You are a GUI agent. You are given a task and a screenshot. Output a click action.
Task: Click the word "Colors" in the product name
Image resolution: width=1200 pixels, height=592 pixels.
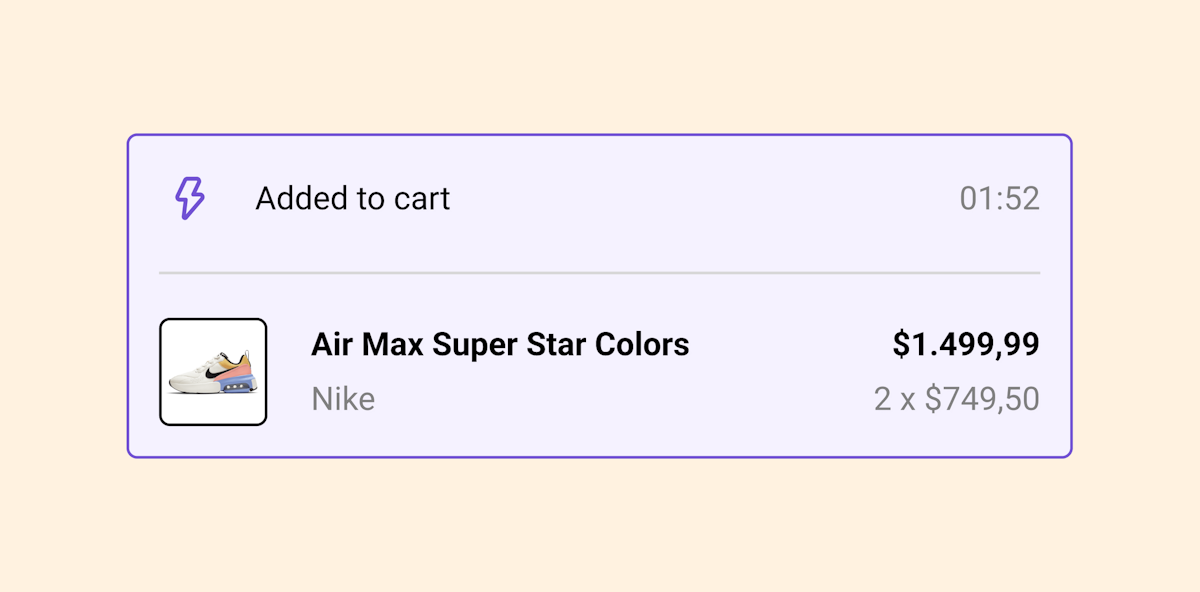[x=642, y=345]
